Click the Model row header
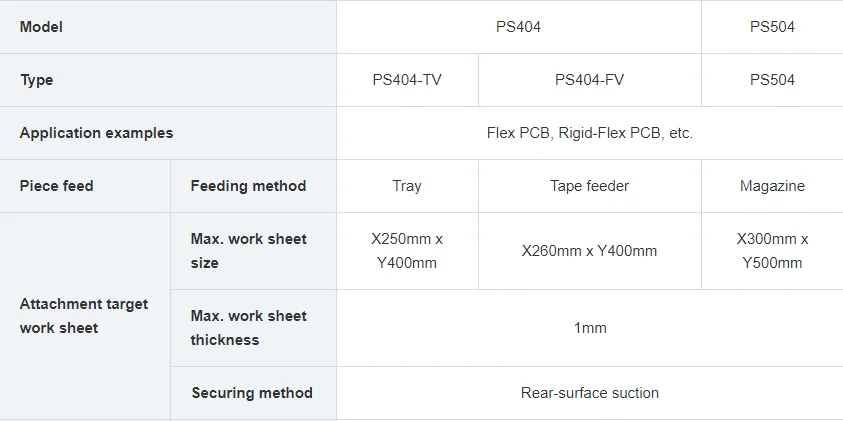 [168, 27]
